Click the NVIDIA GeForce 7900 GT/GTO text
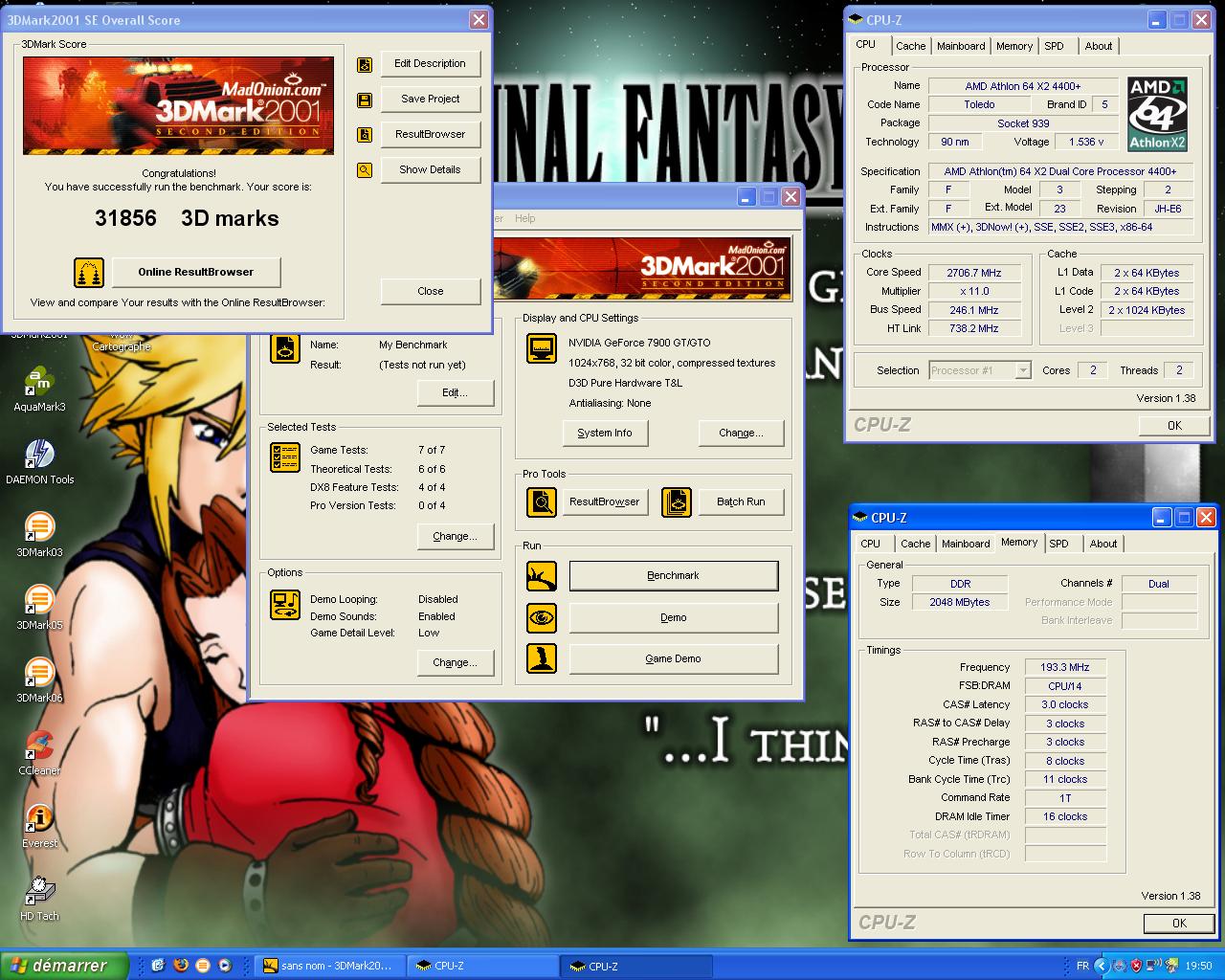 (x=639, y=343)
